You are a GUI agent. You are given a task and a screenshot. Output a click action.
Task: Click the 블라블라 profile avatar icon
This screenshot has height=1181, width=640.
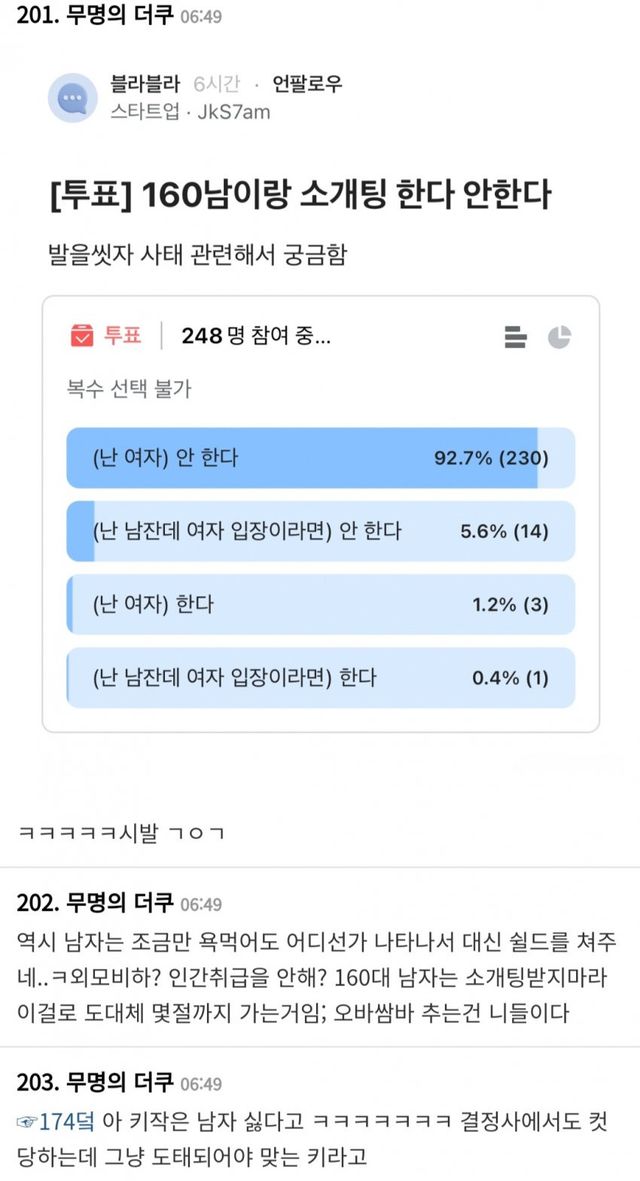[x=72, y=97]
